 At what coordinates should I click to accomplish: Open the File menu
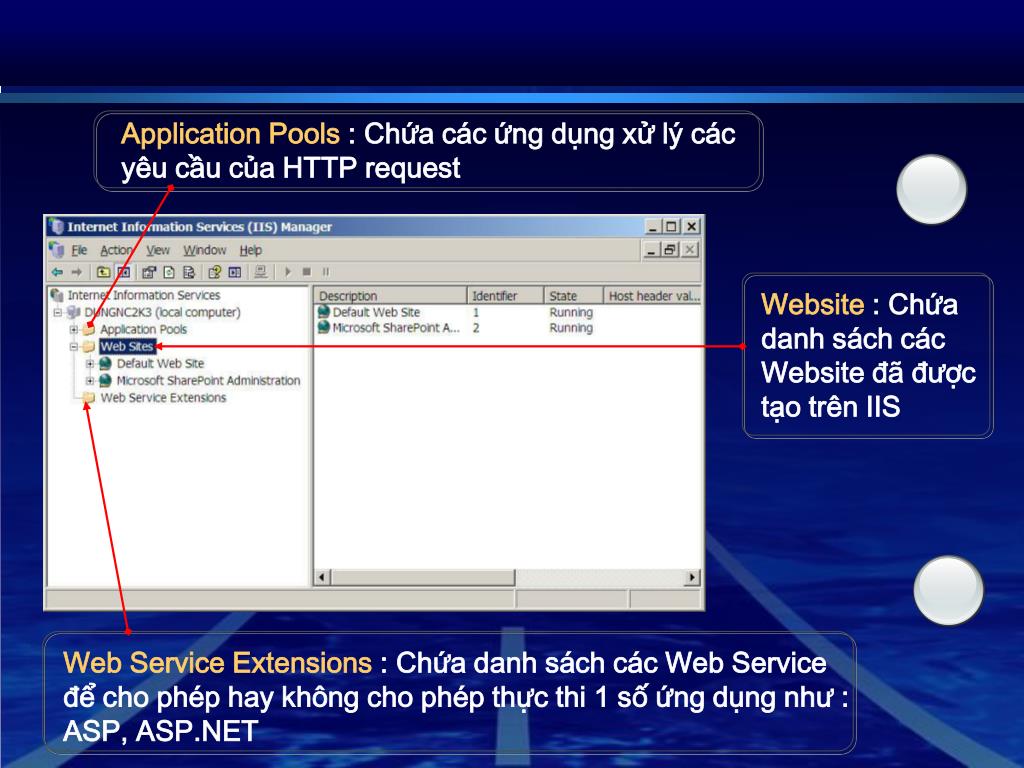coord(79,250)
